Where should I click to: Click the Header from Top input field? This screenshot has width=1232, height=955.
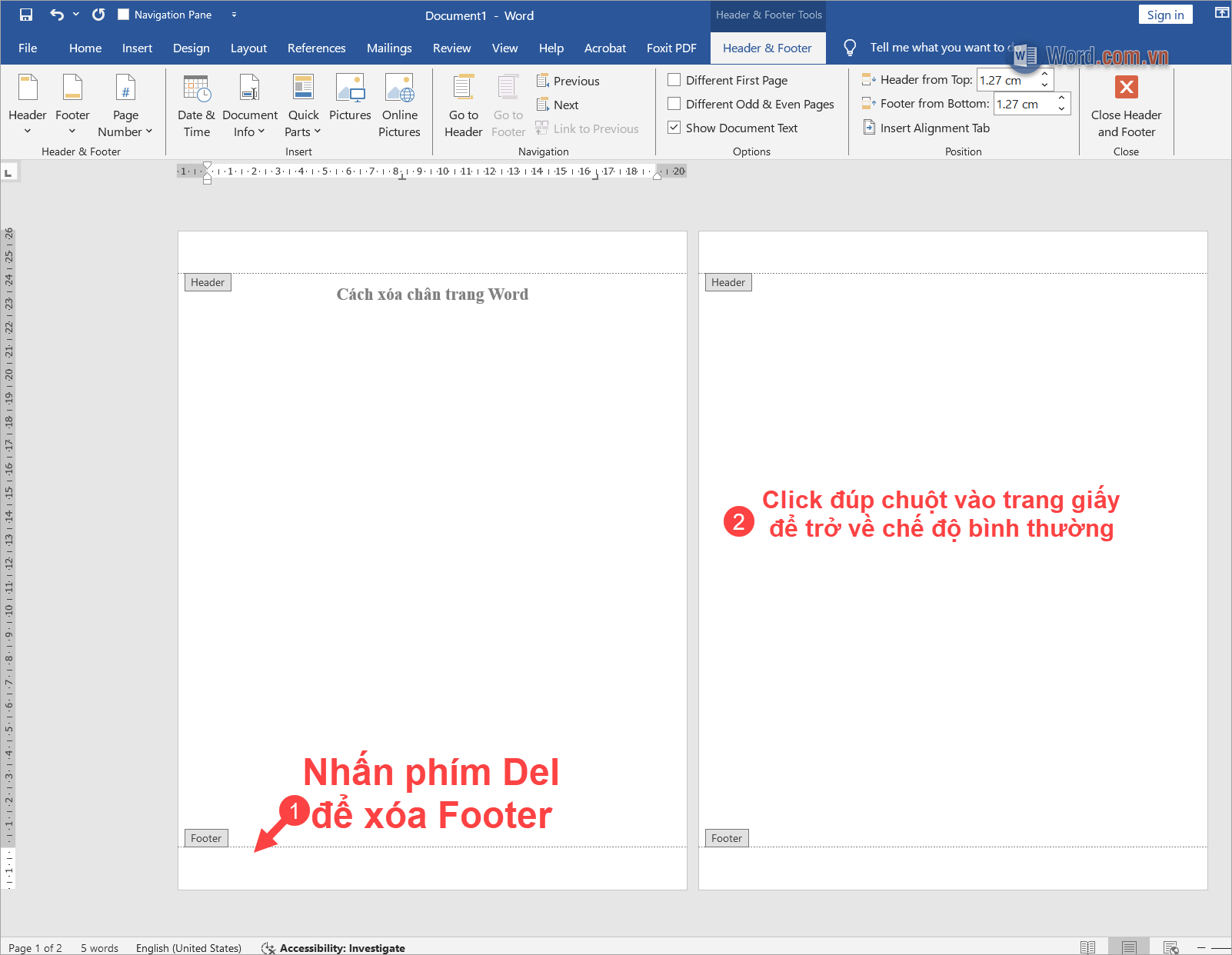tap(1007, 80)
